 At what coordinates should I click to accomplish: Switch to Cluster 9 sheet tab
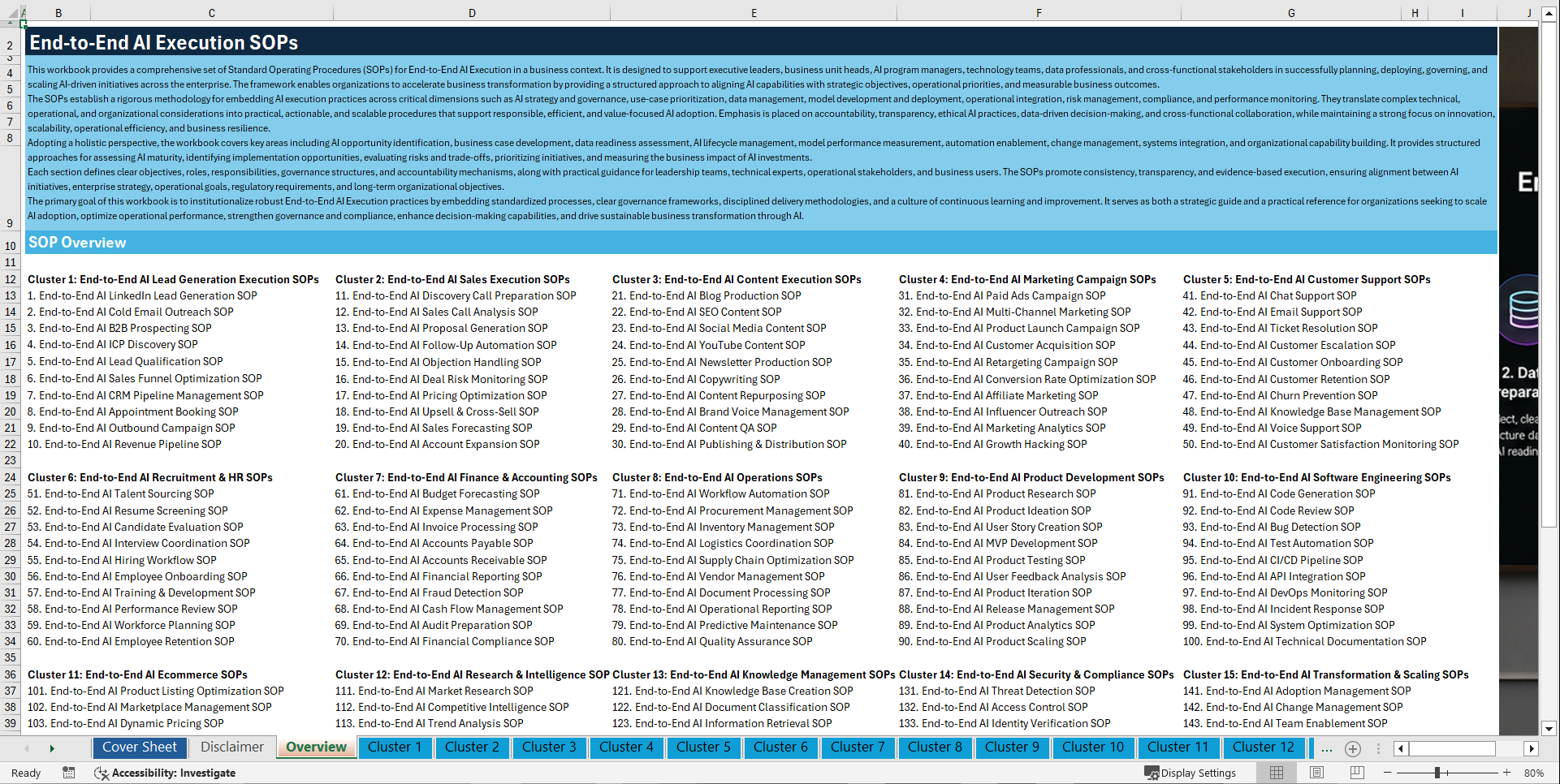pos(1012,747)
